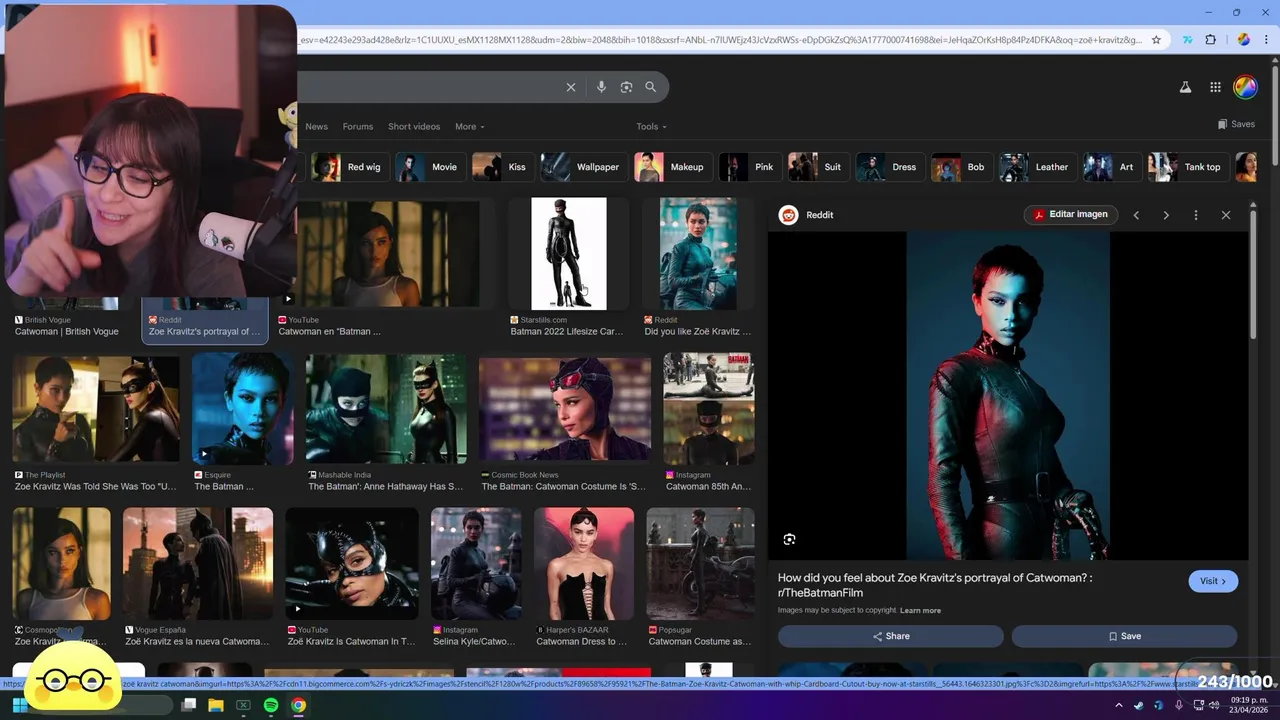Image resolution: width=1280 pixels, height=720 pixels.
Task: Open Spotify from the taskbar
Action: click(x=271, y=706)
